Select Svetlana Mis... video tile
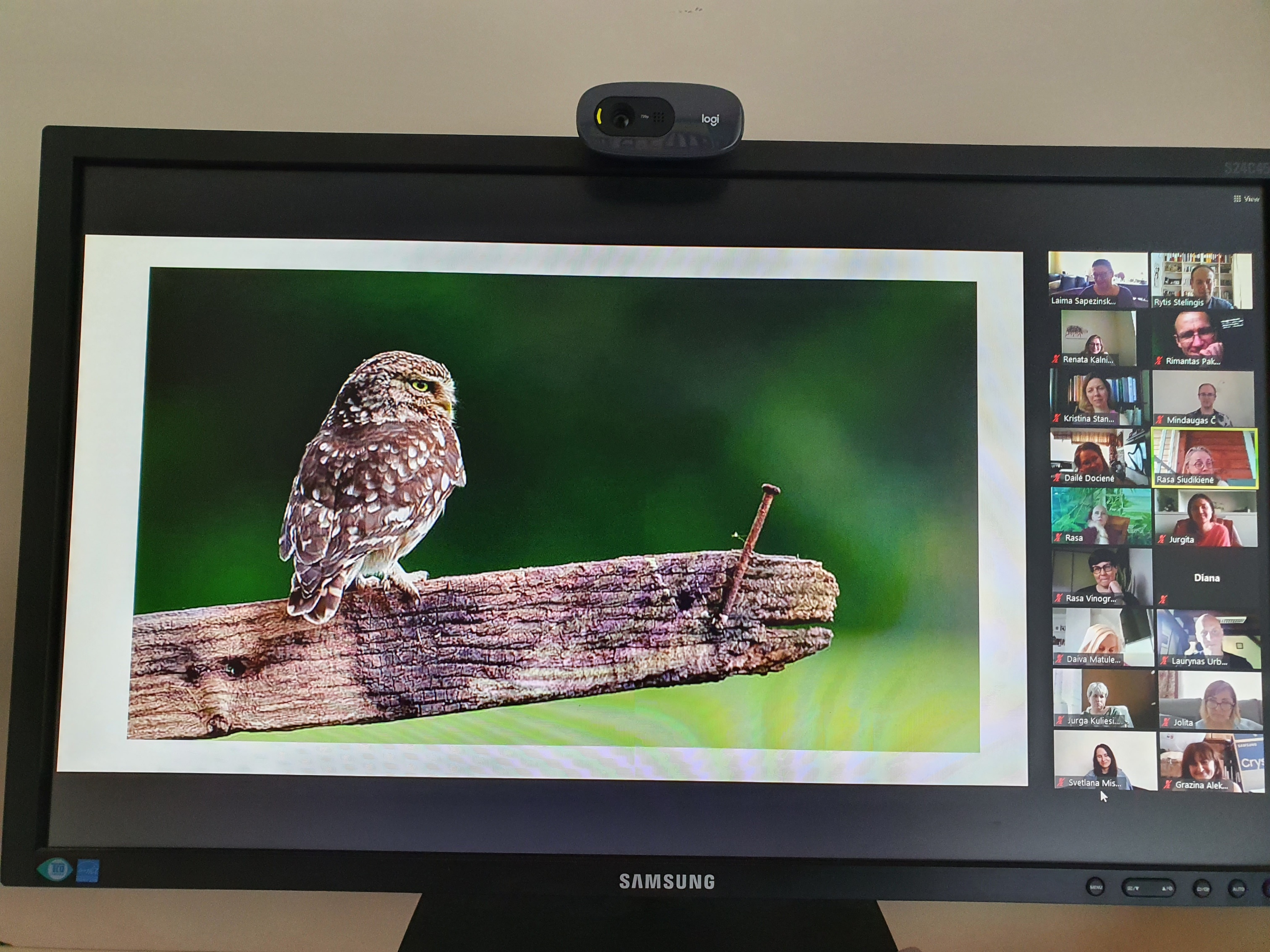Viewport: 1270px width, 952px height. 1105,760
